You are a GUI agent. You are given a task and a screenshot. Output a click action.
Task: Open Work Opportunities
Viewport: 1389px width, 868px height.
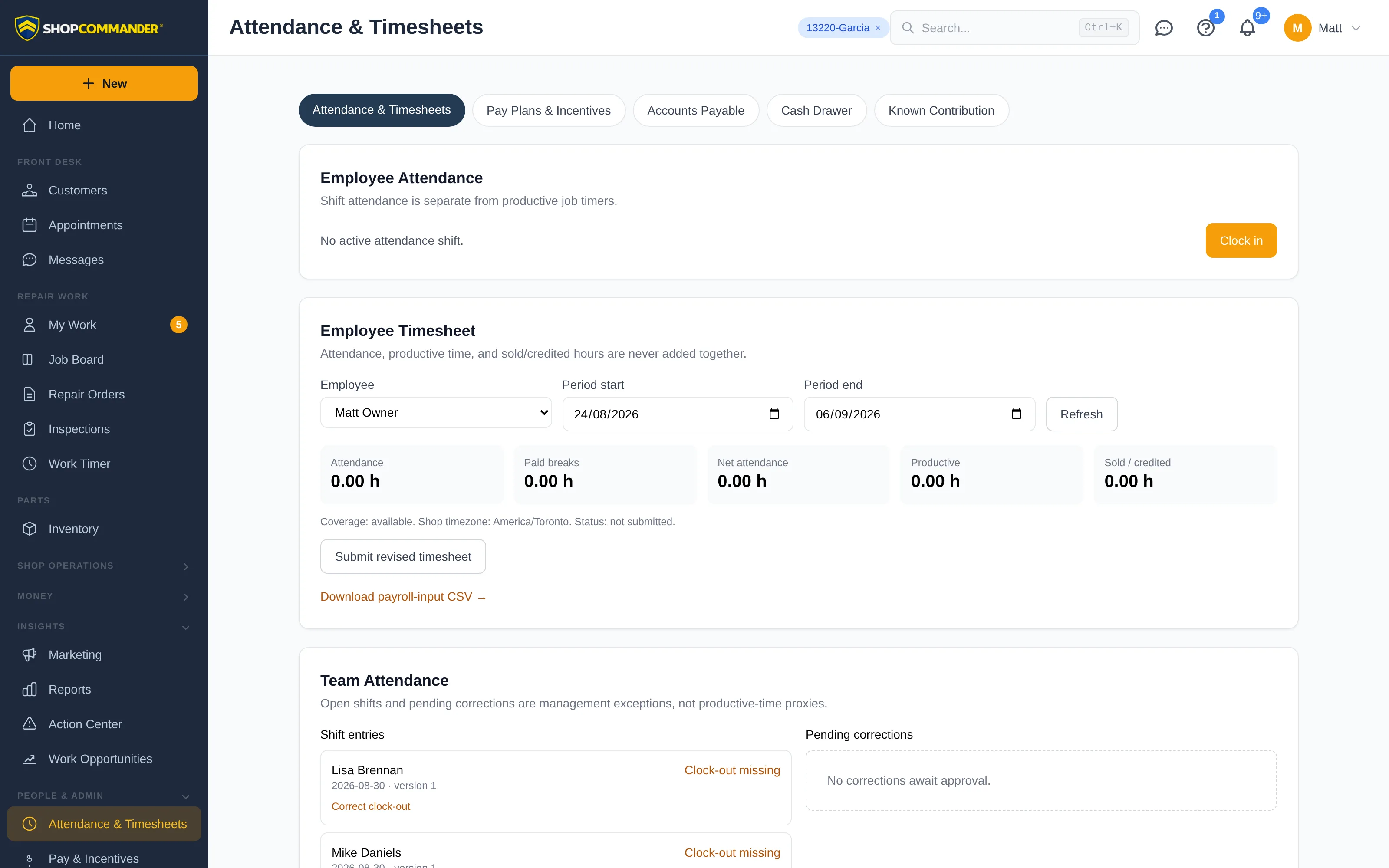click(x=104, y=759)
